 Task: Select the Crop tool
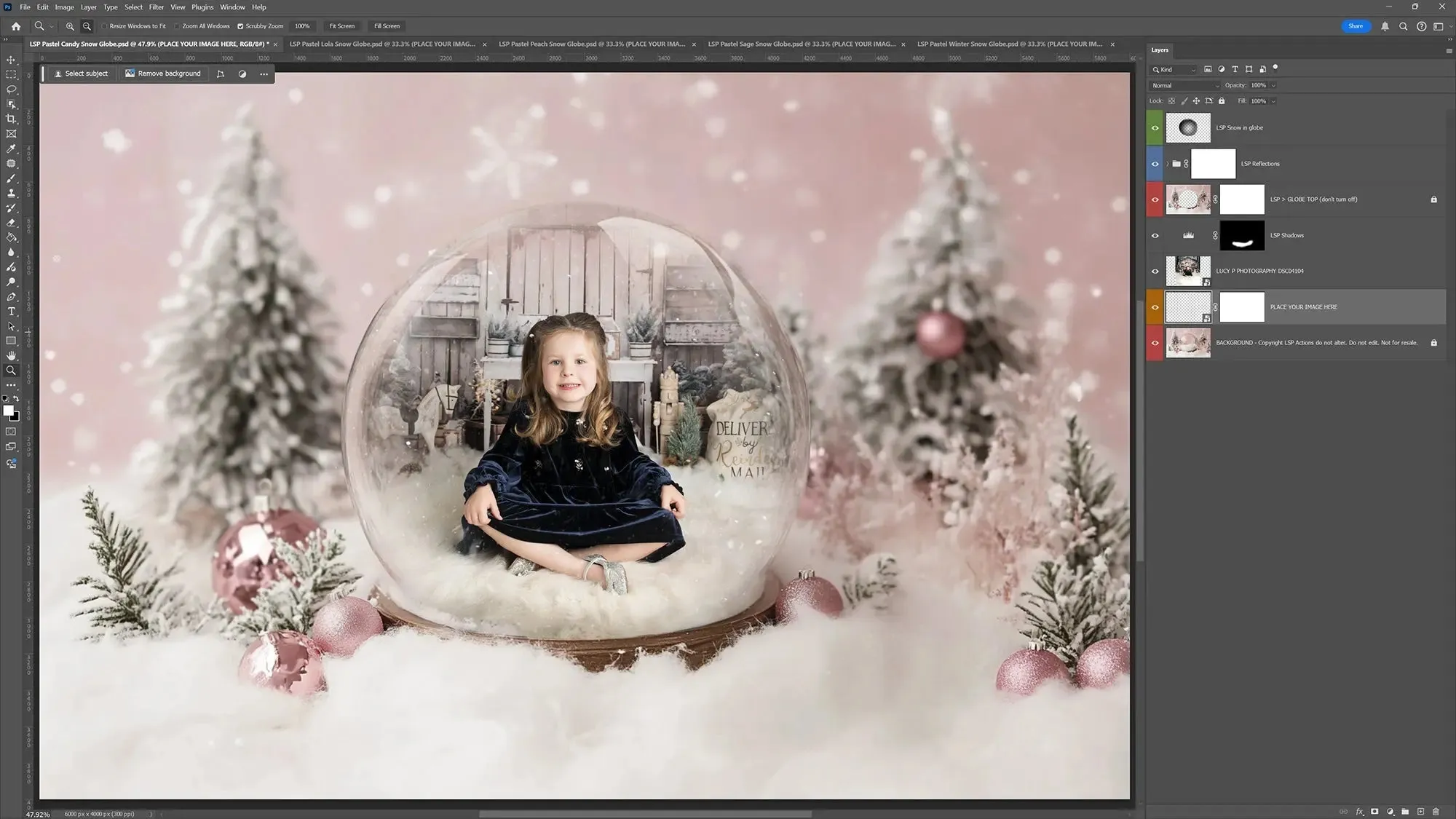coord(11,119)
